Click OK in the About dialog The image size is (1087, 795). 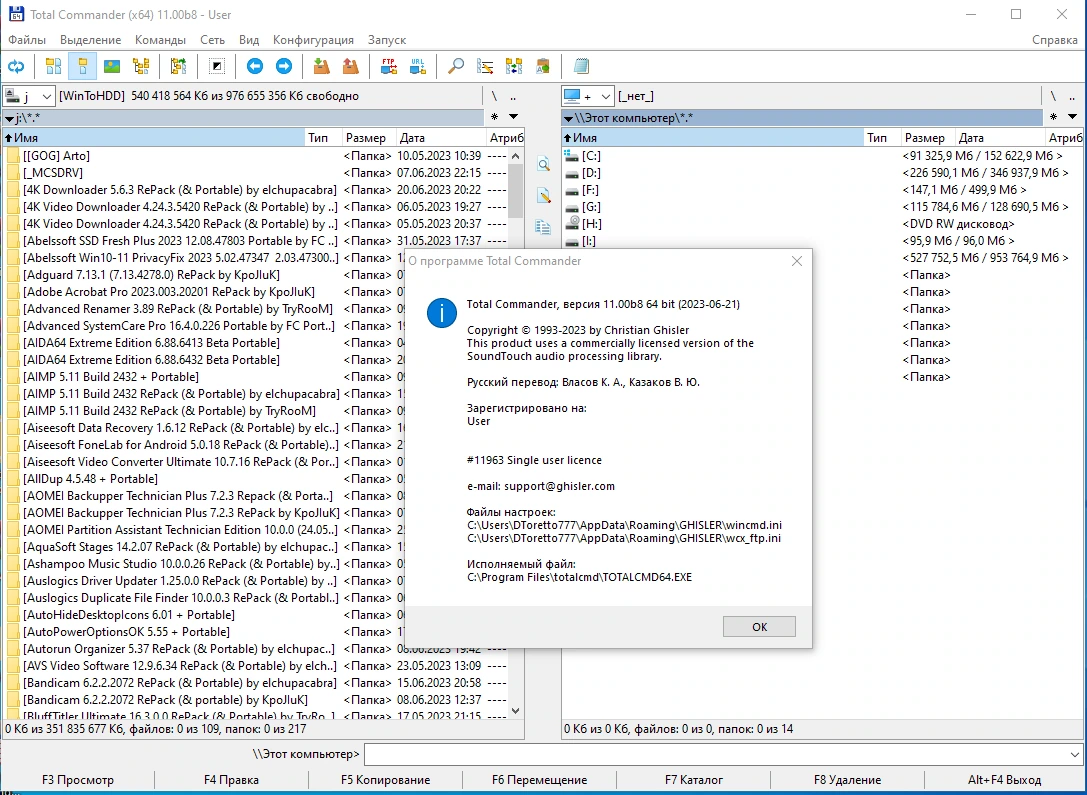[x=759, y=627]
